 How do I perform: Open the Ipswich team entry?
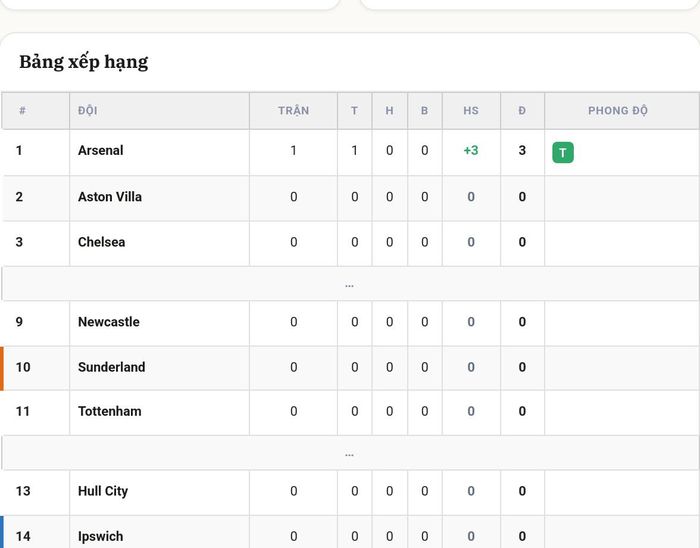tap(100, 536)
